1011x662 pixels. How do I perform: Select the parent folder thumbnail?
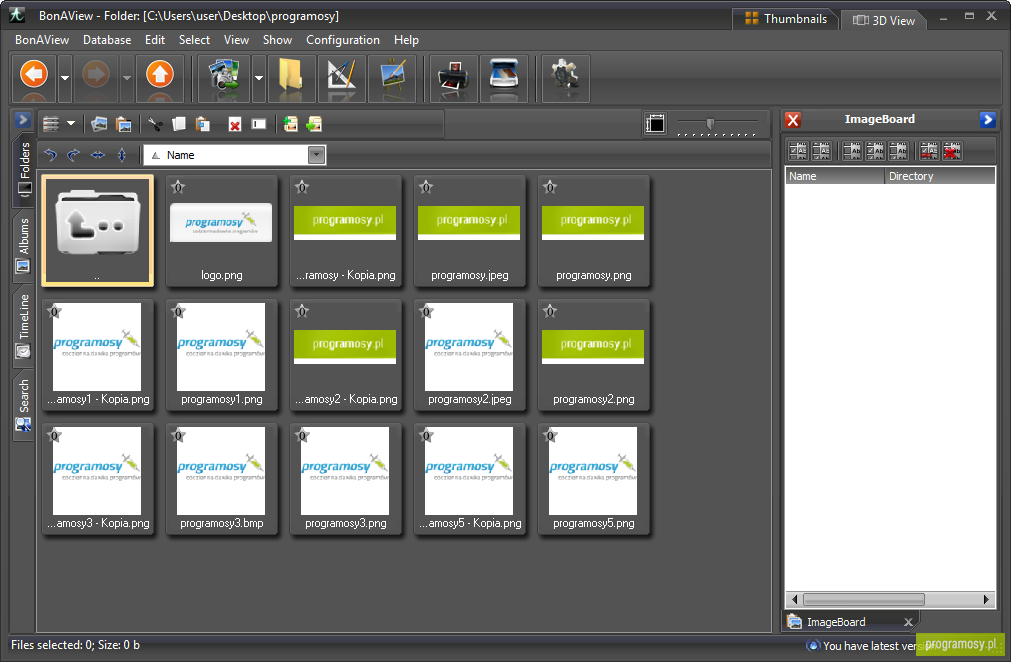97,230
